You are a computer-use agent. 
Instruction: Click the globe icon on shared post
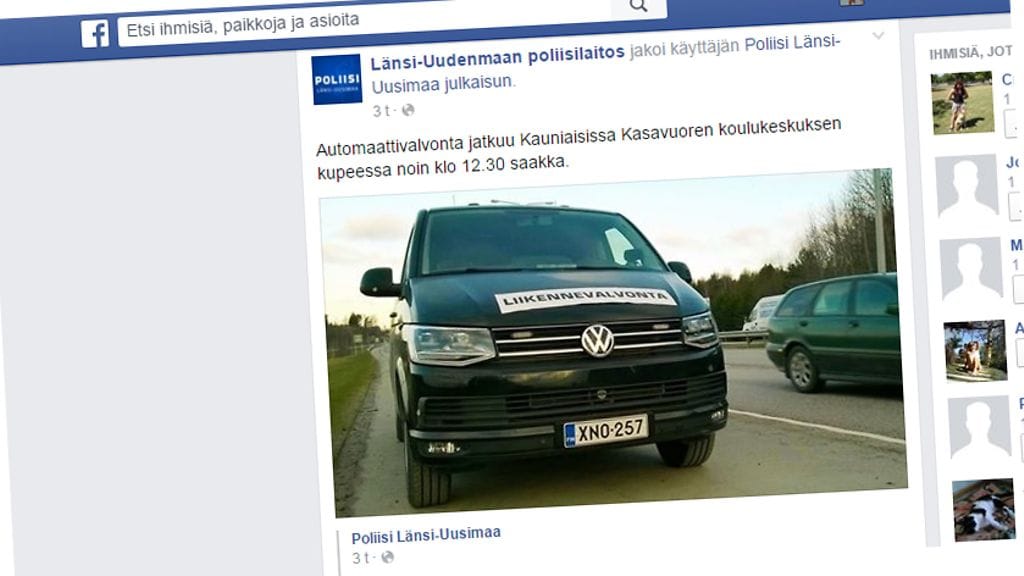(387, 557)
